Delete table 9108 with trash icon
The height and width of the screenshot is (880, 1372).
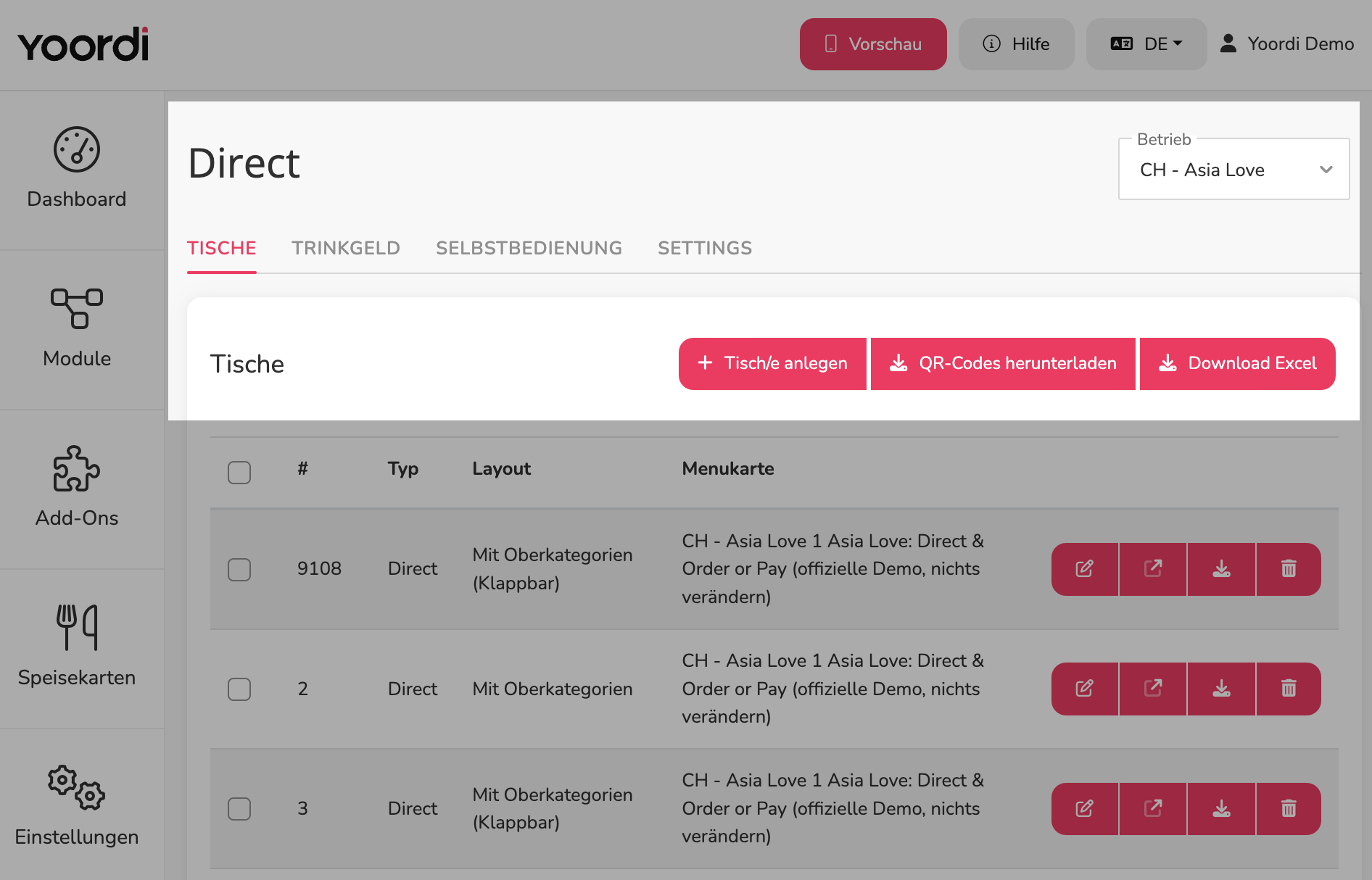pos(1289,569)
